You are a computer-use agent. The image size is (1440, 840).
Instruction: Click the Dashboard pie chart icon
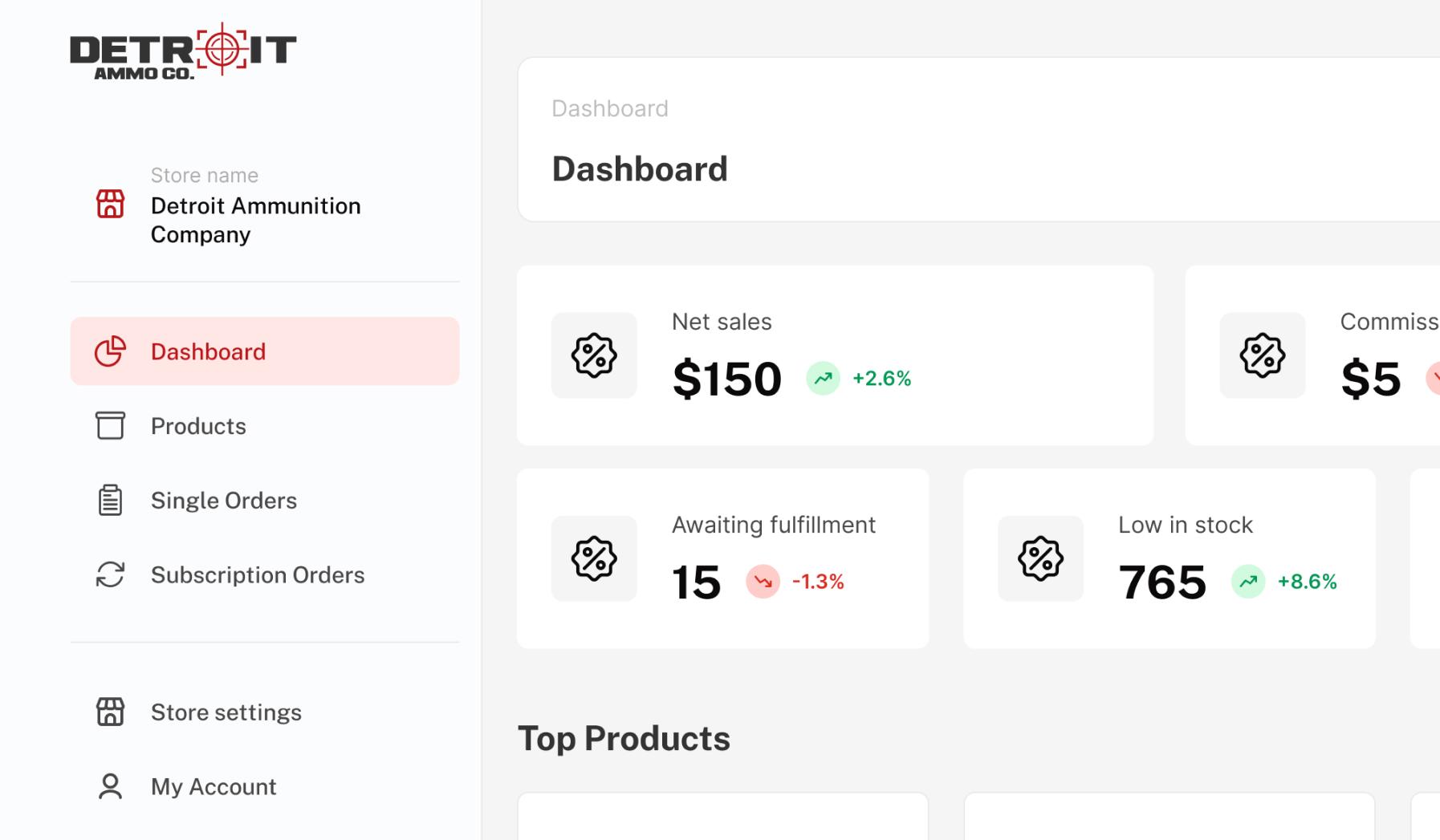[111, 351]
